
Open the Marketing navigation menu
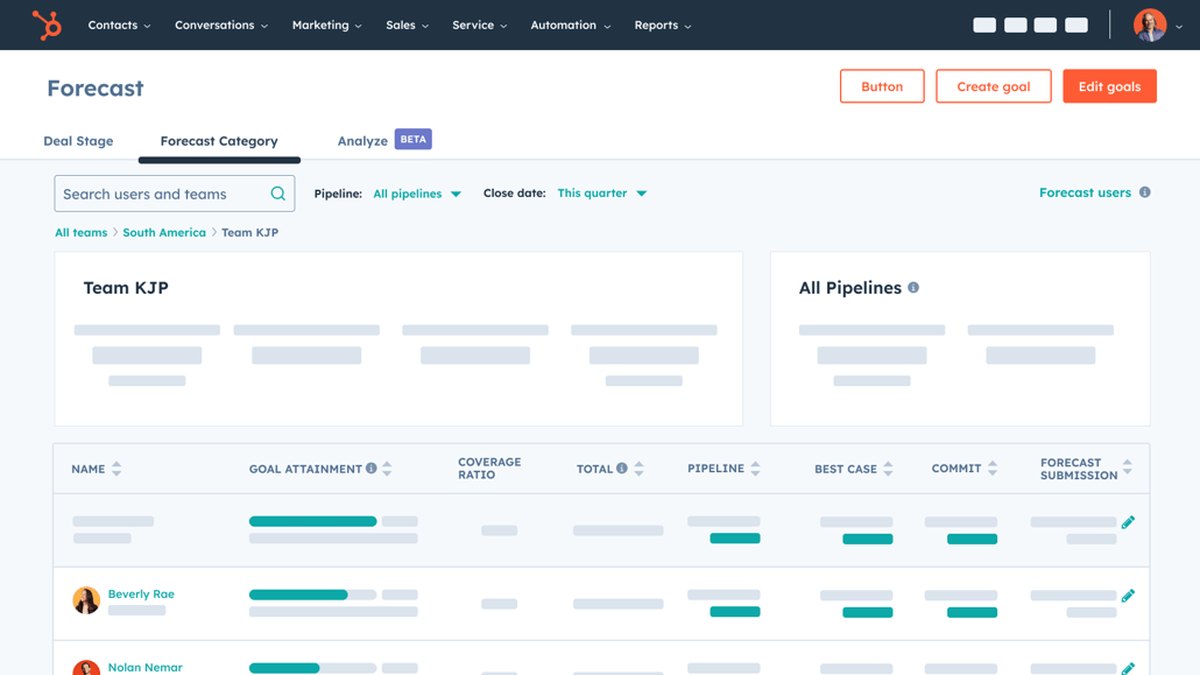point(327,25)
